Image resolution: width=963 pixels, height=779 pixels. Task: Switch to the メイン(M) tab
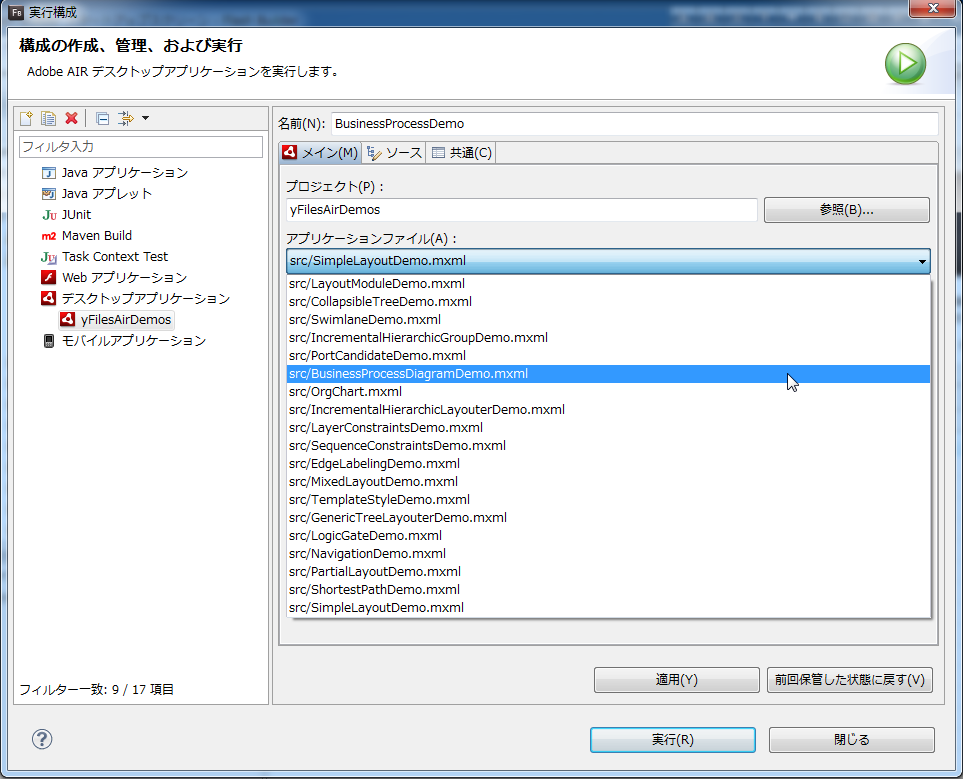320,152
